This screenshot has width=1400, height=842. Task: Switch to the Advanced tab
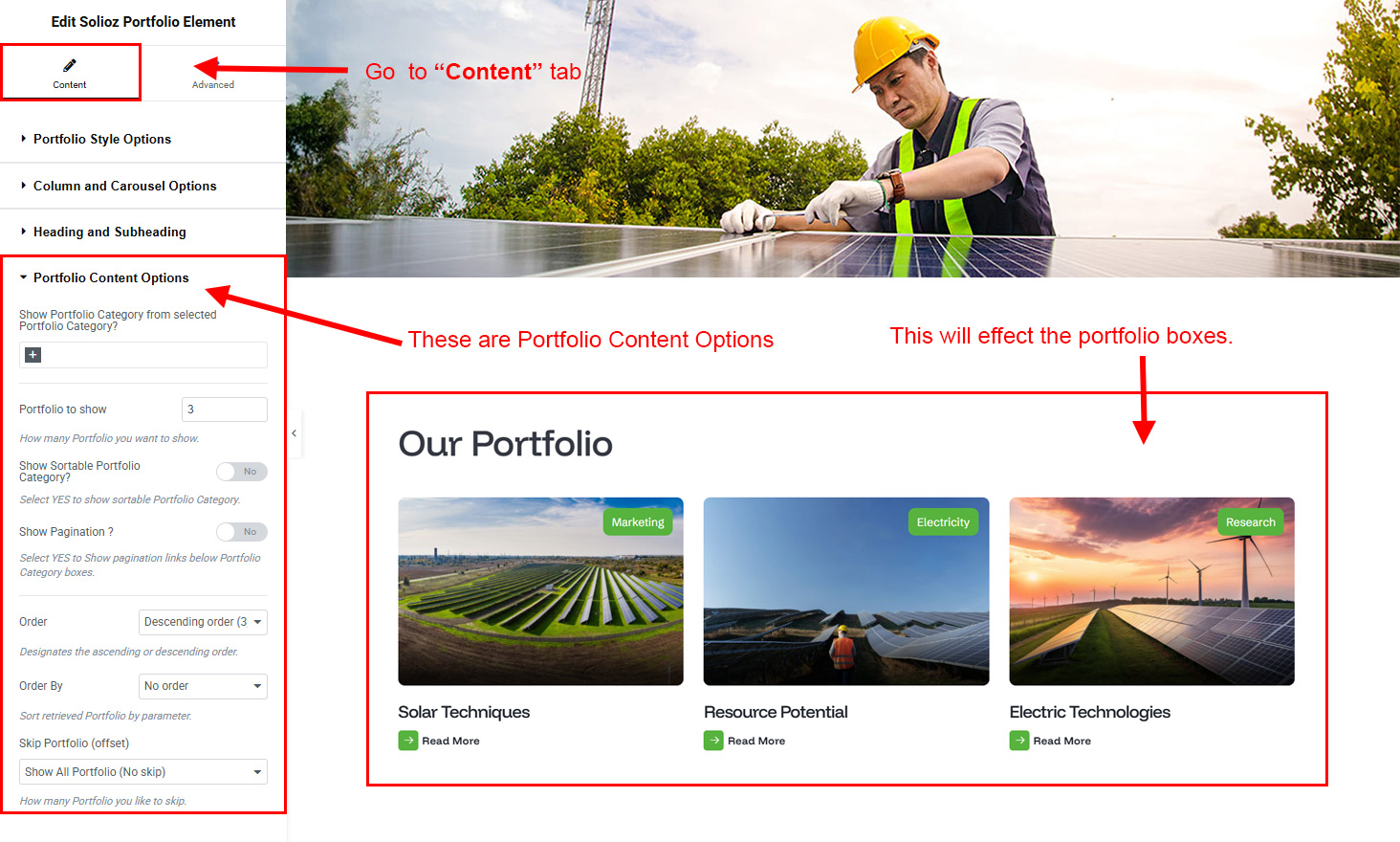213,74
